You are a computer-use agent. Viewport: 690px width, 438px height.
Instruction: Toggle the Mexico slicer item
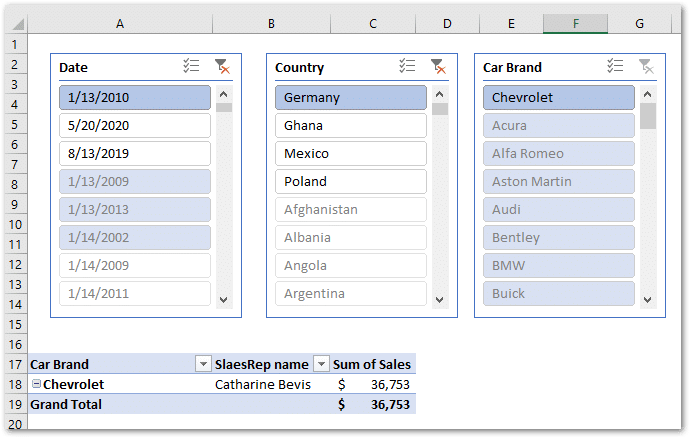350,154
